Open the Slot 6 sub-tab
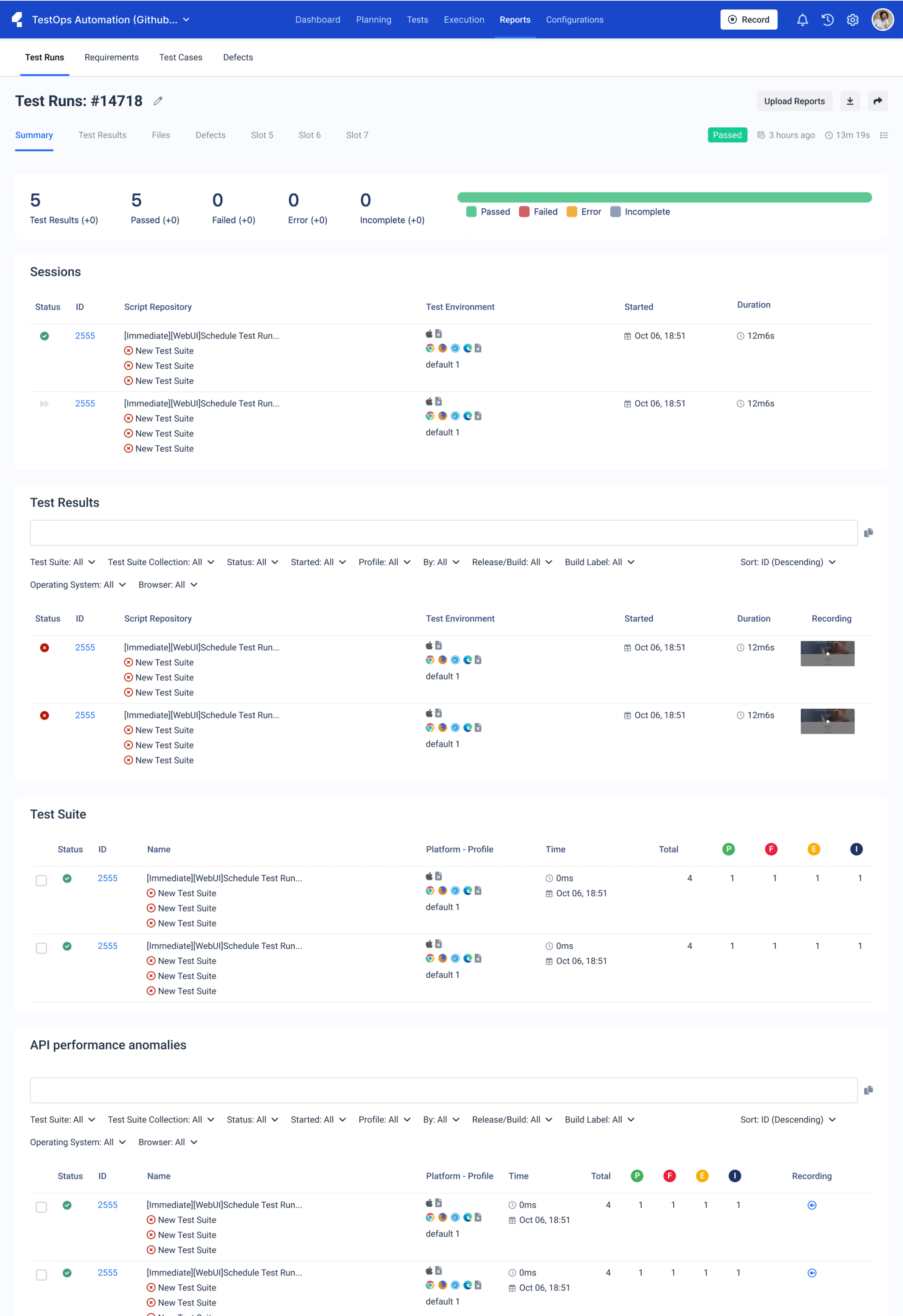The image size is (903, 1316). tap(310, 135)
